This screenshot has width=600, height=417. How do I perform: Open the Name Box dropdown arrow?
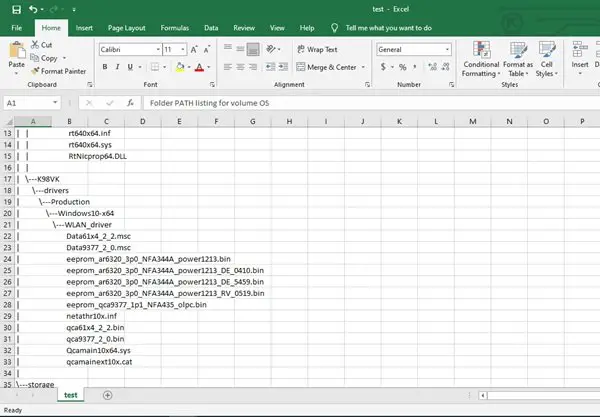pos(55,103)
